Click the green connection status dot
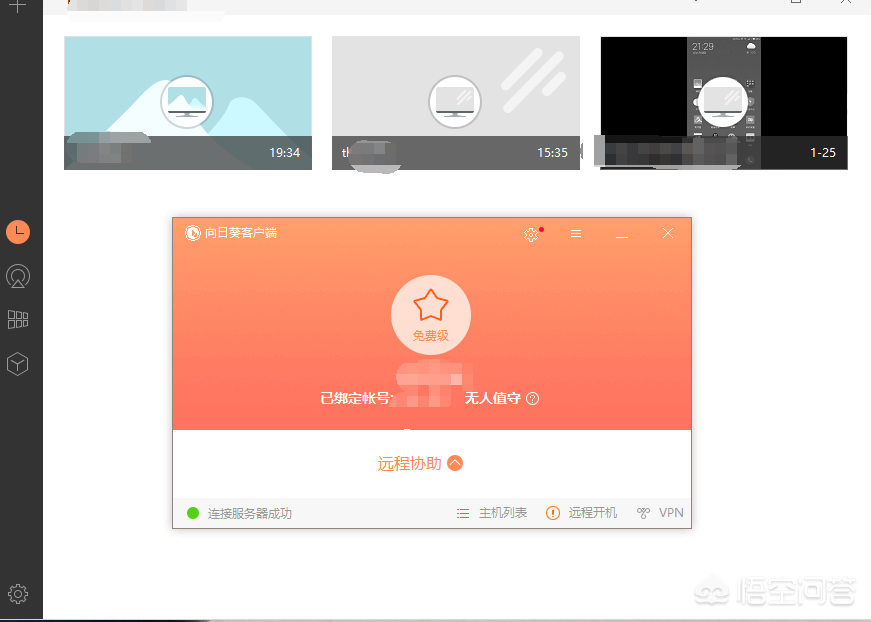Viewport: 872px width, 622px height. (x=193, y=513)
